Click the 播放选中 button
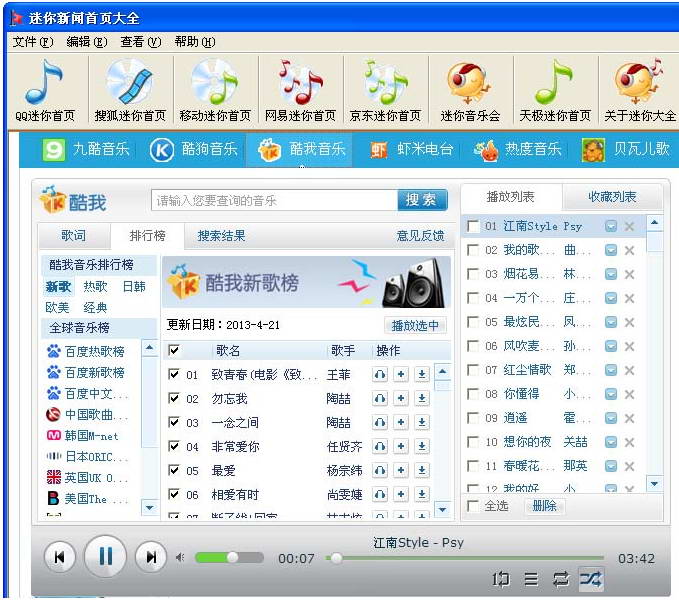 [415, 325]
